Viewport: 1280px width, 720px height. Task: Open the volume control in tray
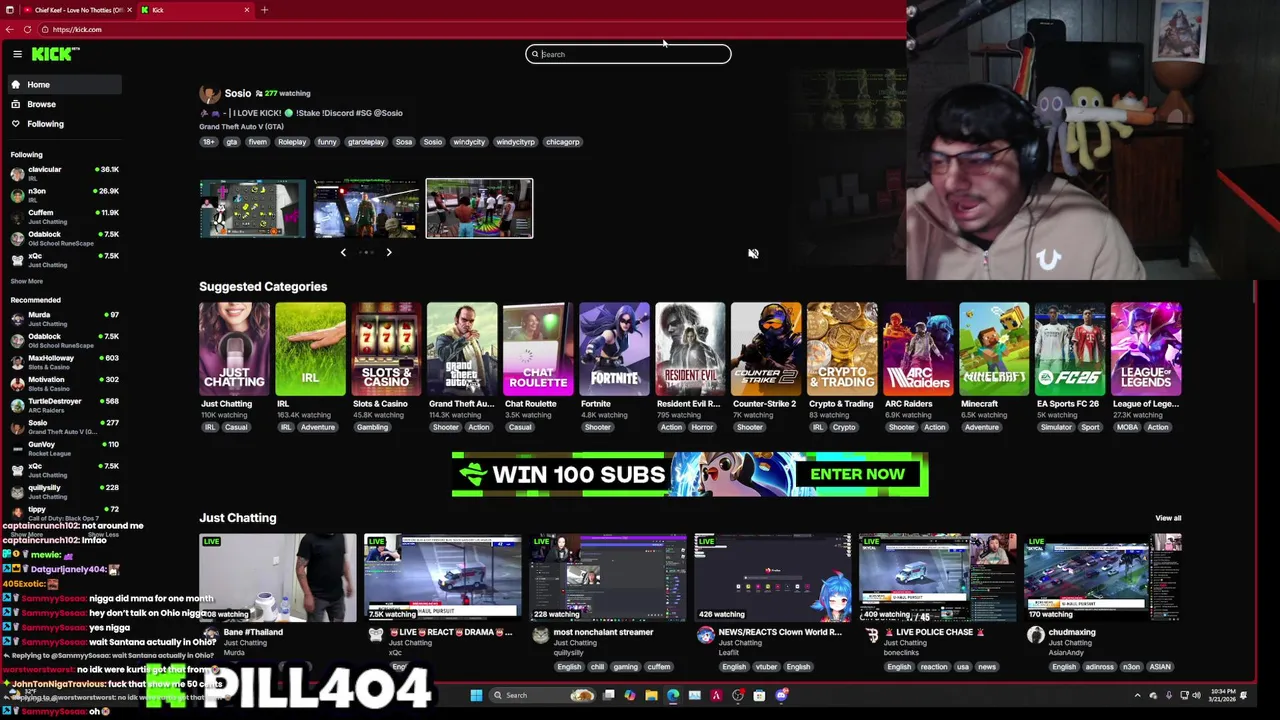(x=1197, y=695)
